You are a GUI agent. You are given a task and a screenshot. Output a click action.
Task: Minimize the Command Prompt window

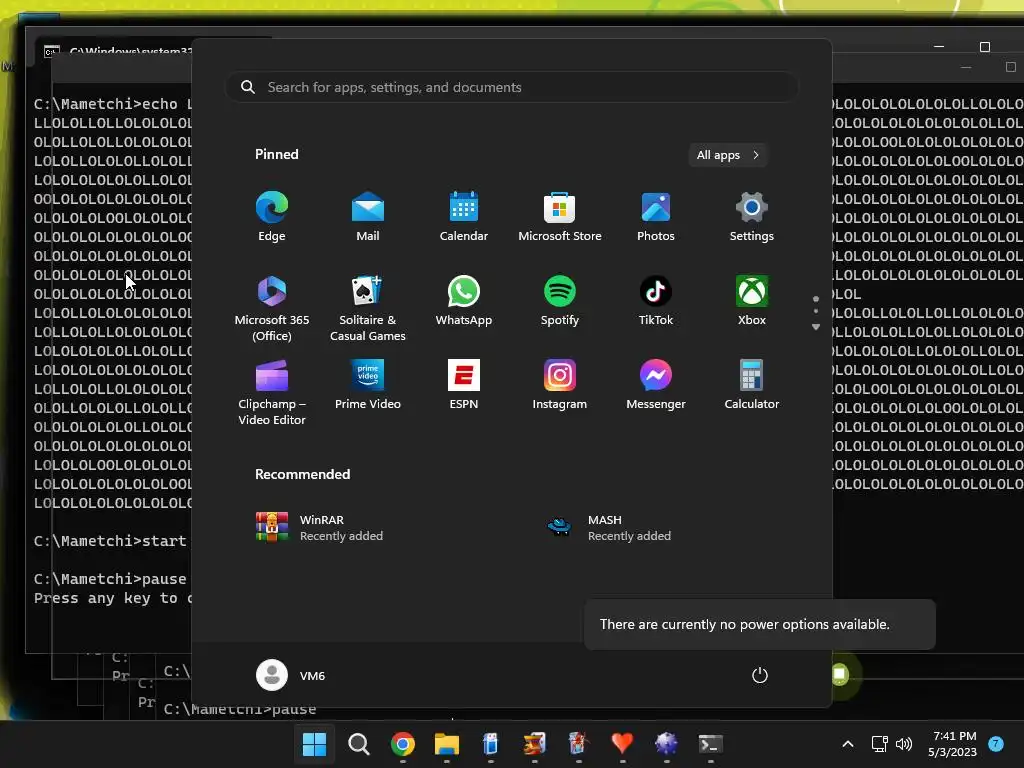pyautogui.click(x=939, y=47)
